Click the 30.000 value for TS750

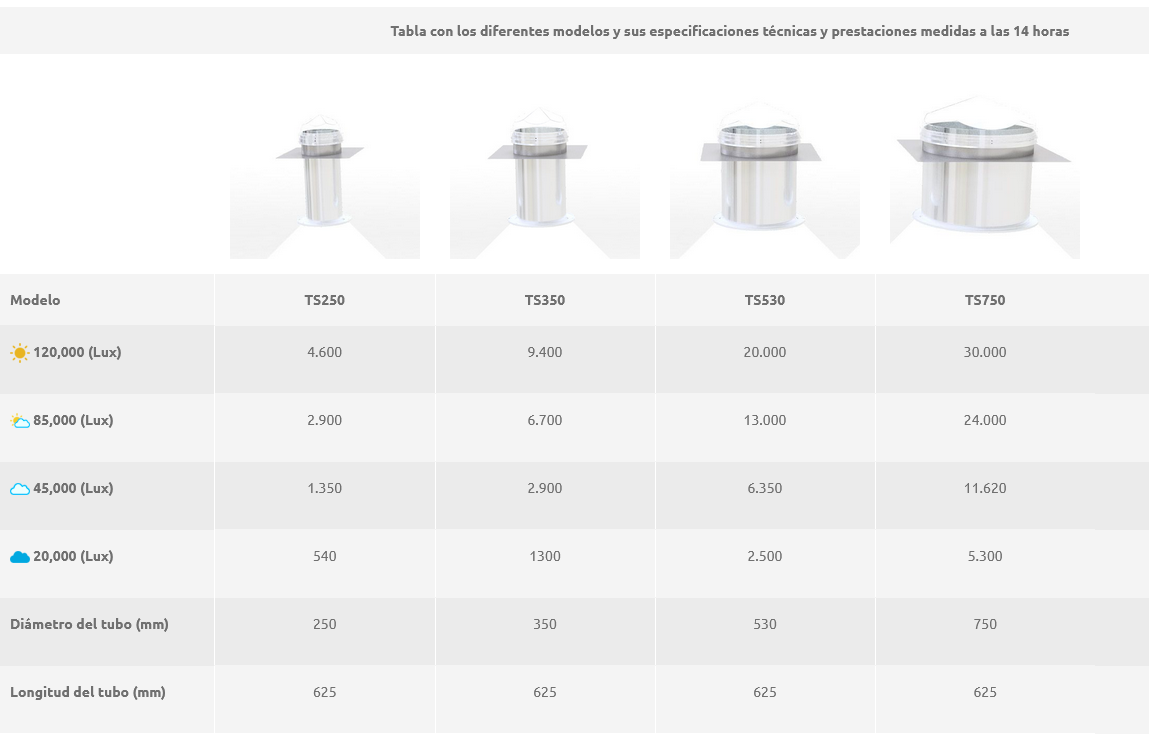985,352
